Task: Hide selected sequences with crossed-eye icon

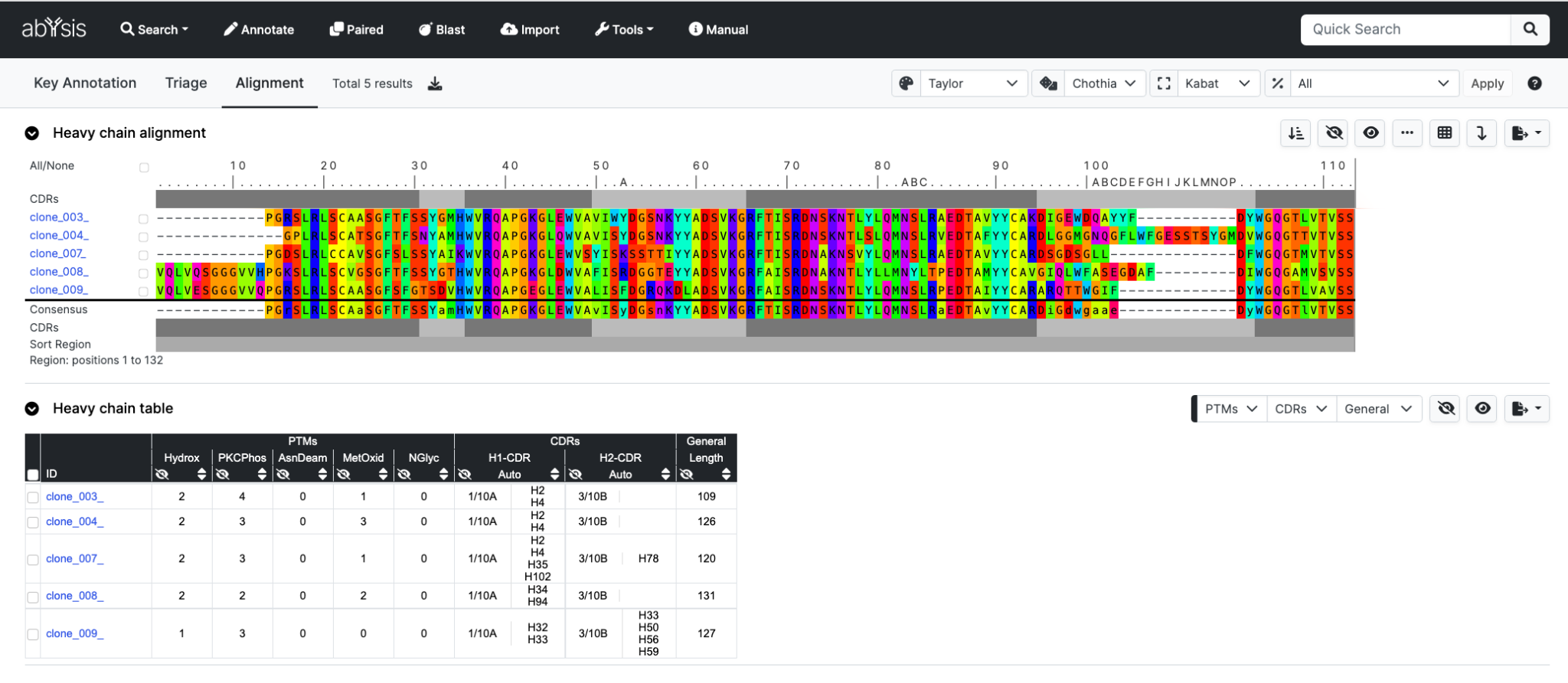Action: pos(1334,133)
